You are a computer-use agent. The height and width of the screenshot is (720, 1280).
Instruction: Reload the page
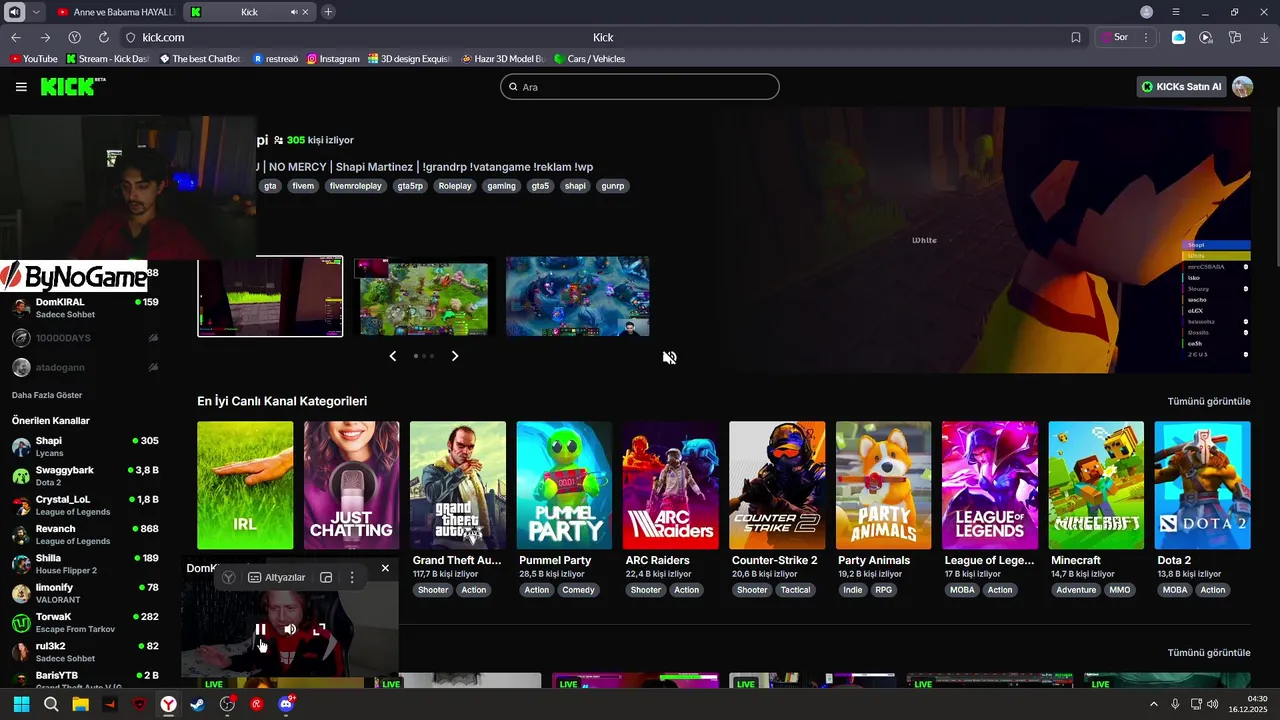point(104,37)
